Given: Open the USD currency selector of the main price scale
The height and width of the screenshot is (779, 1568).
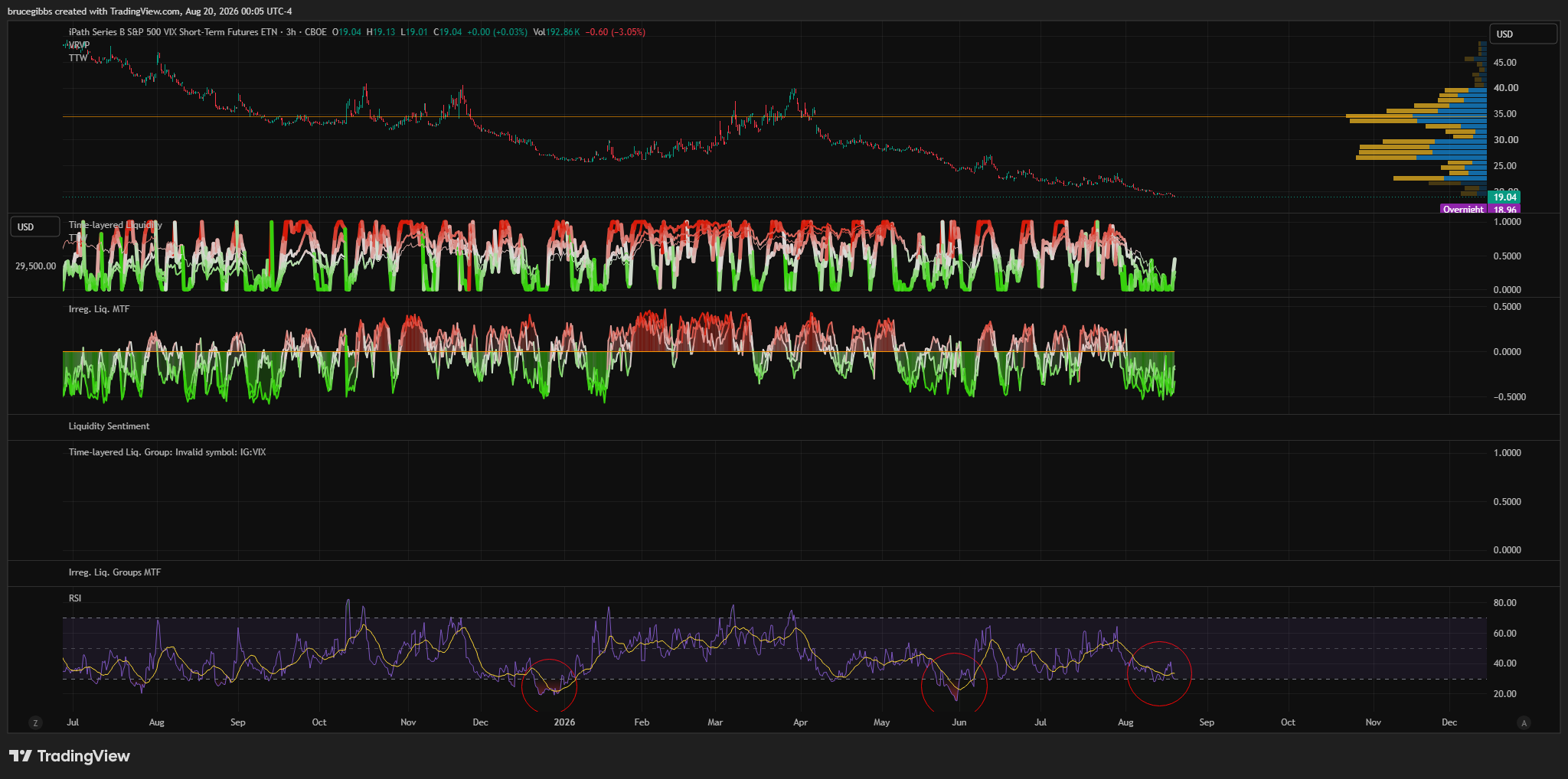Looking at the screenshot, I should [x=1523, y=34].
